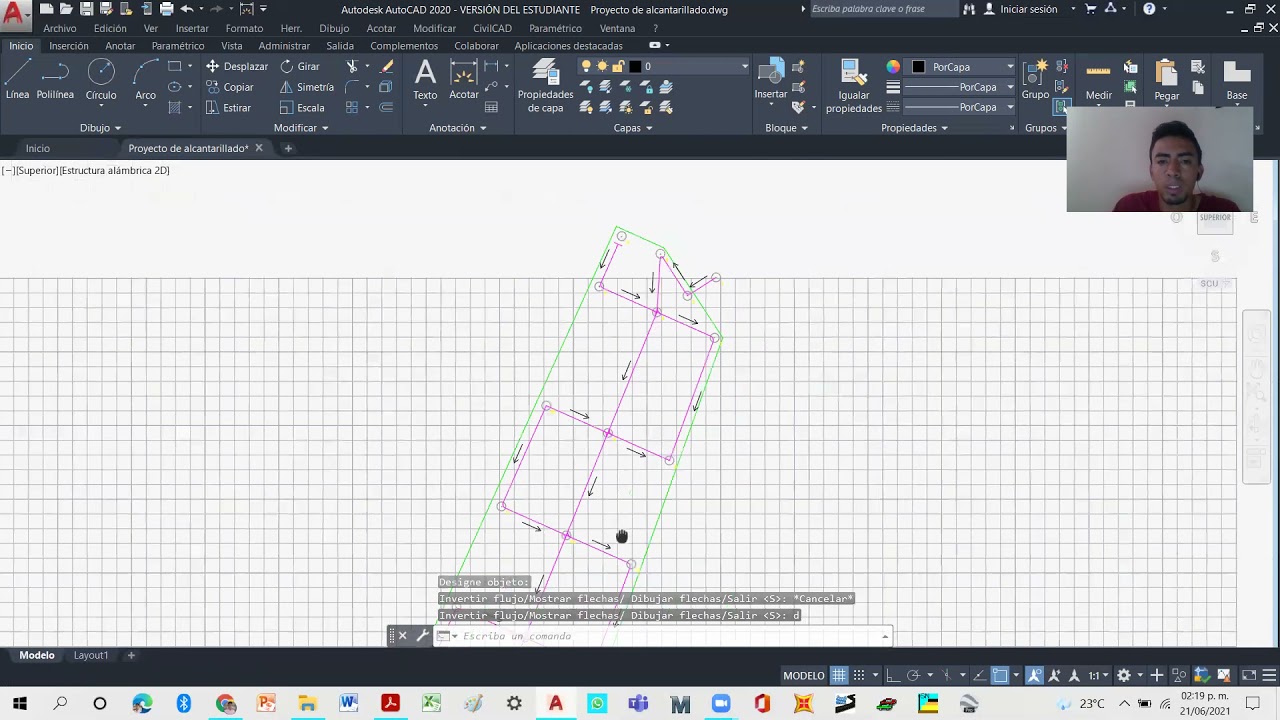Click the Estirar (stretch) tool
The image size is (1280, 720).
pyautogui.click(x=229, y=108)
